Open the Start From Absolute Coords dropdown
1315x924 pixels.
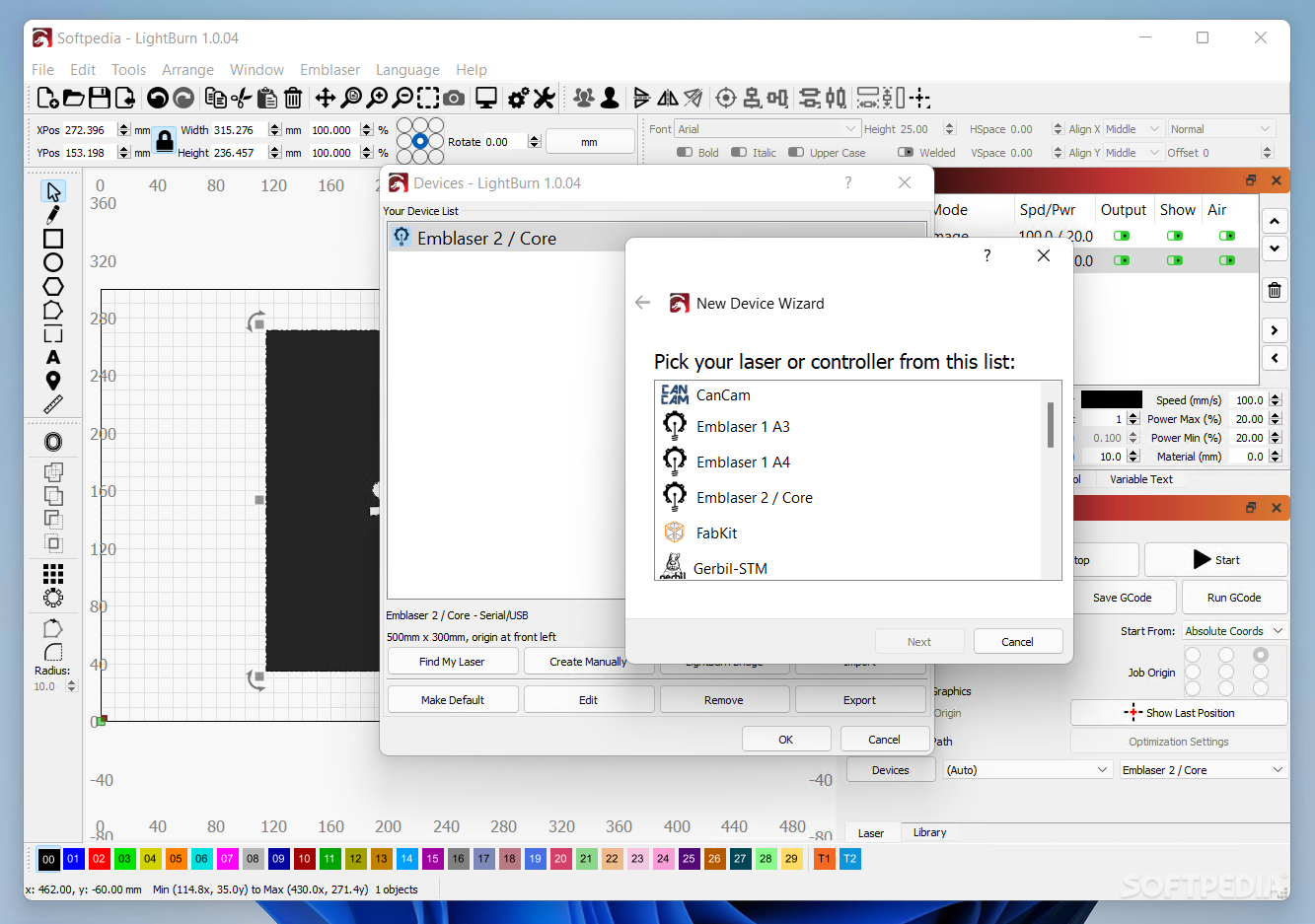tap(1235, 631)
